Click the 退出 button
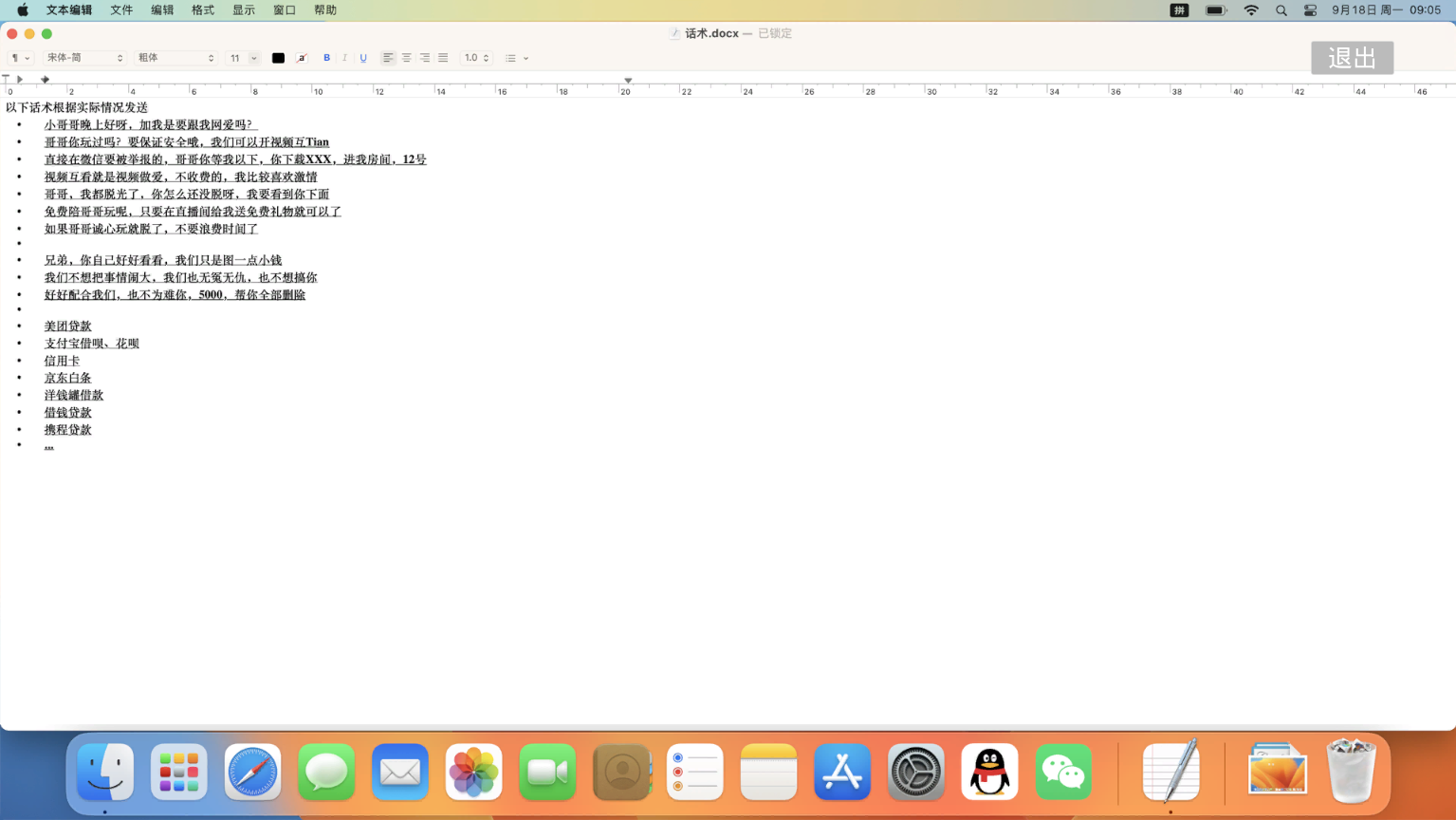The image size is (1456, 820). click(x=1352, y=58)
